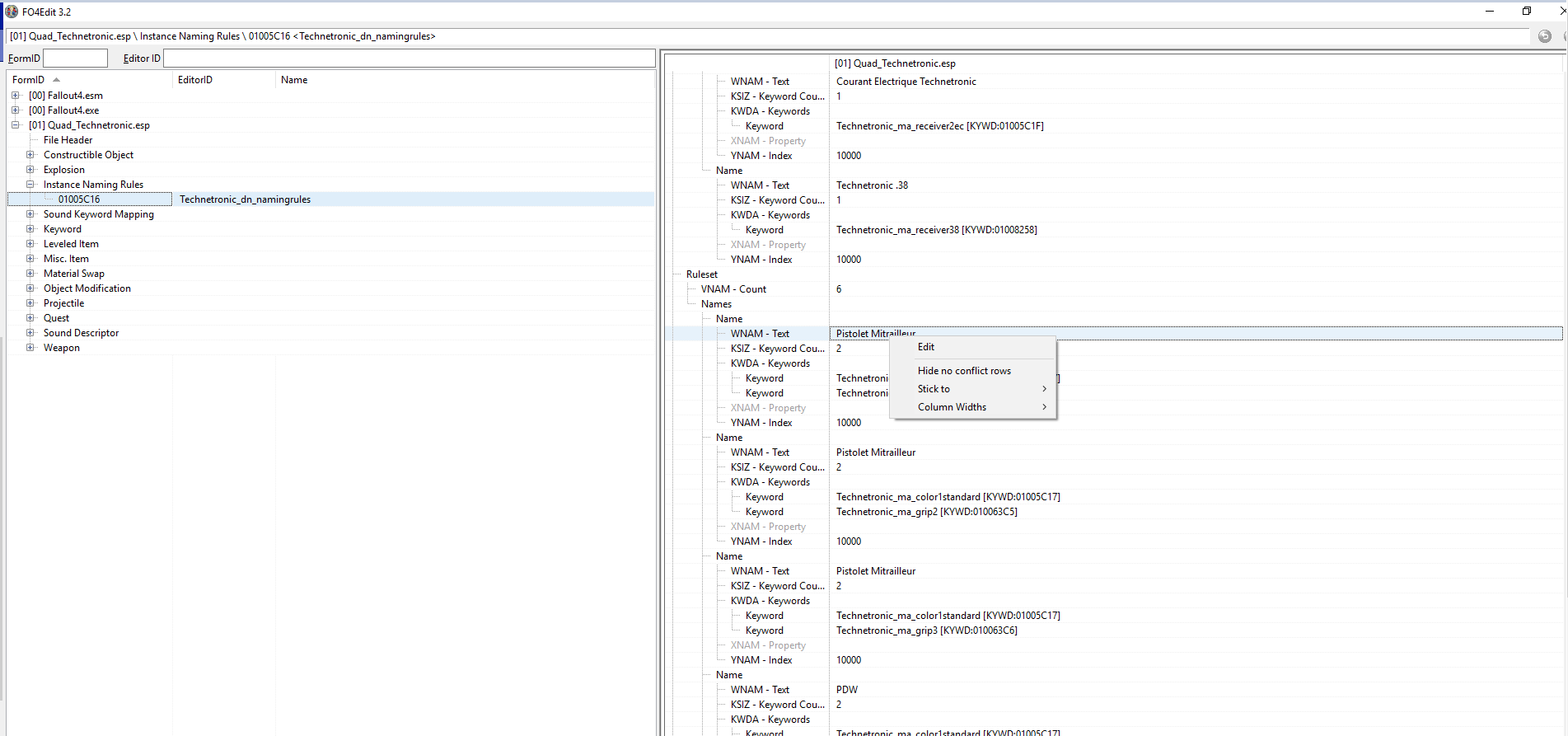Open the Column Widths submenu
1568x736 pixels.
click(973, 407)
